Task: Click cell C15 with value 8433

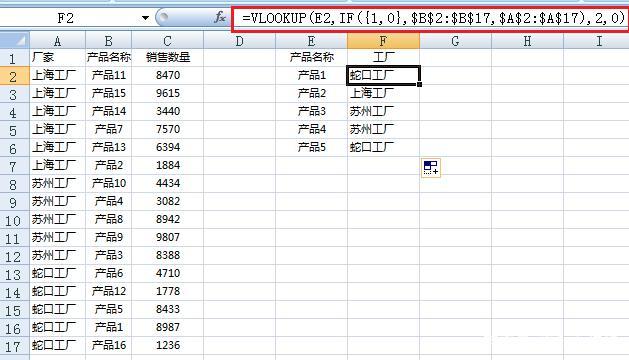Action: pos(168,309)
